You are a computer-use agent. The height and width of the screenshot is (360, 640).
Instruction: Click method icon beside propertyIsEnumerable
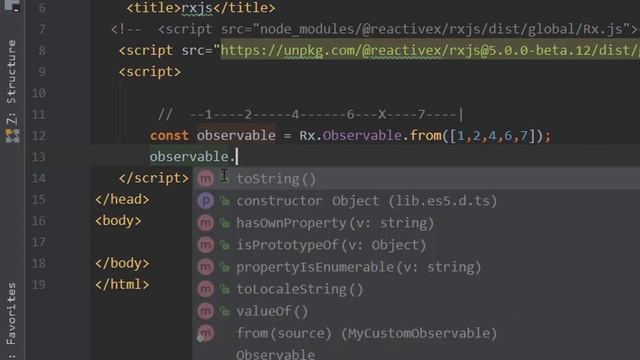click(205, 267)
